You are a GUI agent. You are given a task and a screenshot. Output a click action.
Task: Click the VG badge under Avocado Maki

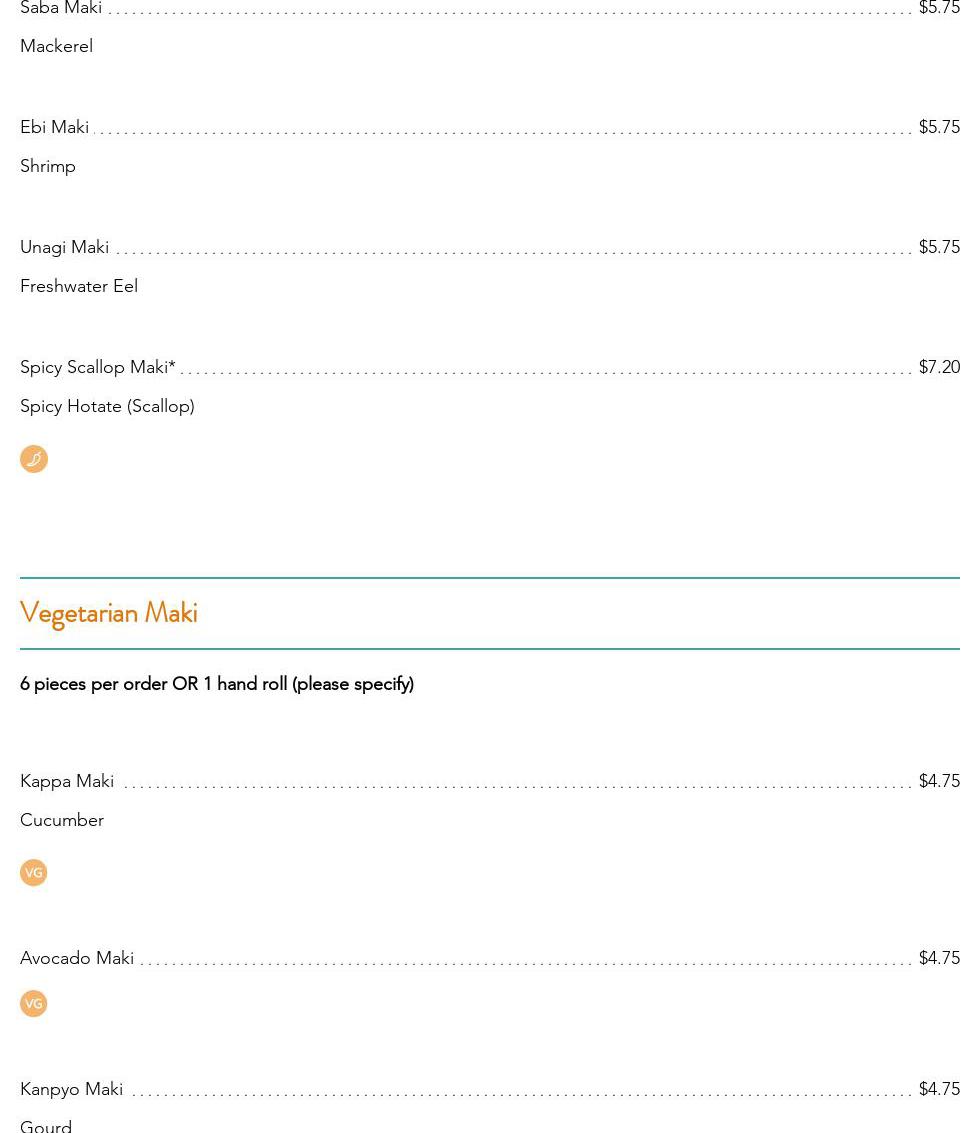(x=34, y=1004)
